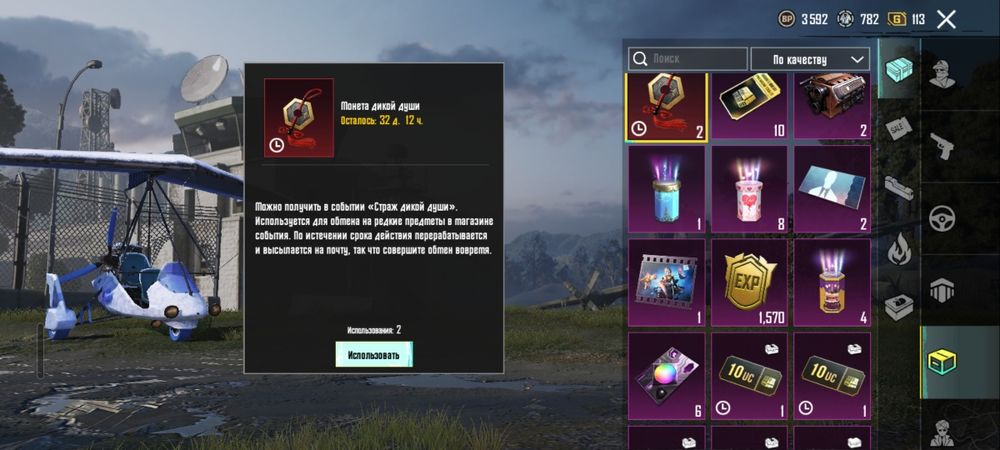Open the flame effects category icon
Viewport: 1000px width, 450px height.
point(899,248)
